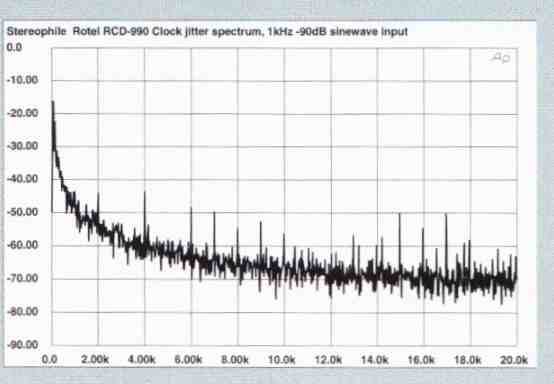Viewport: 554px width, 384px height.
Task: Click the 2.00k x-axis label
Action: point(95,360)
